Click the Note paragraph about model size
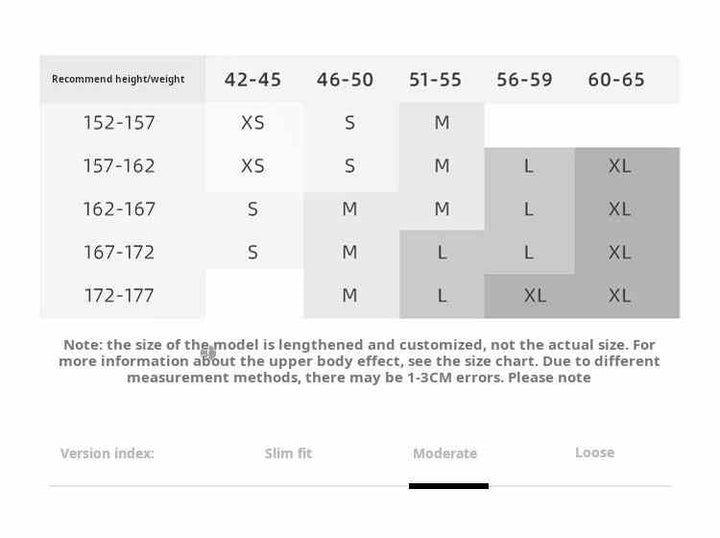 [x=359, y=361]
